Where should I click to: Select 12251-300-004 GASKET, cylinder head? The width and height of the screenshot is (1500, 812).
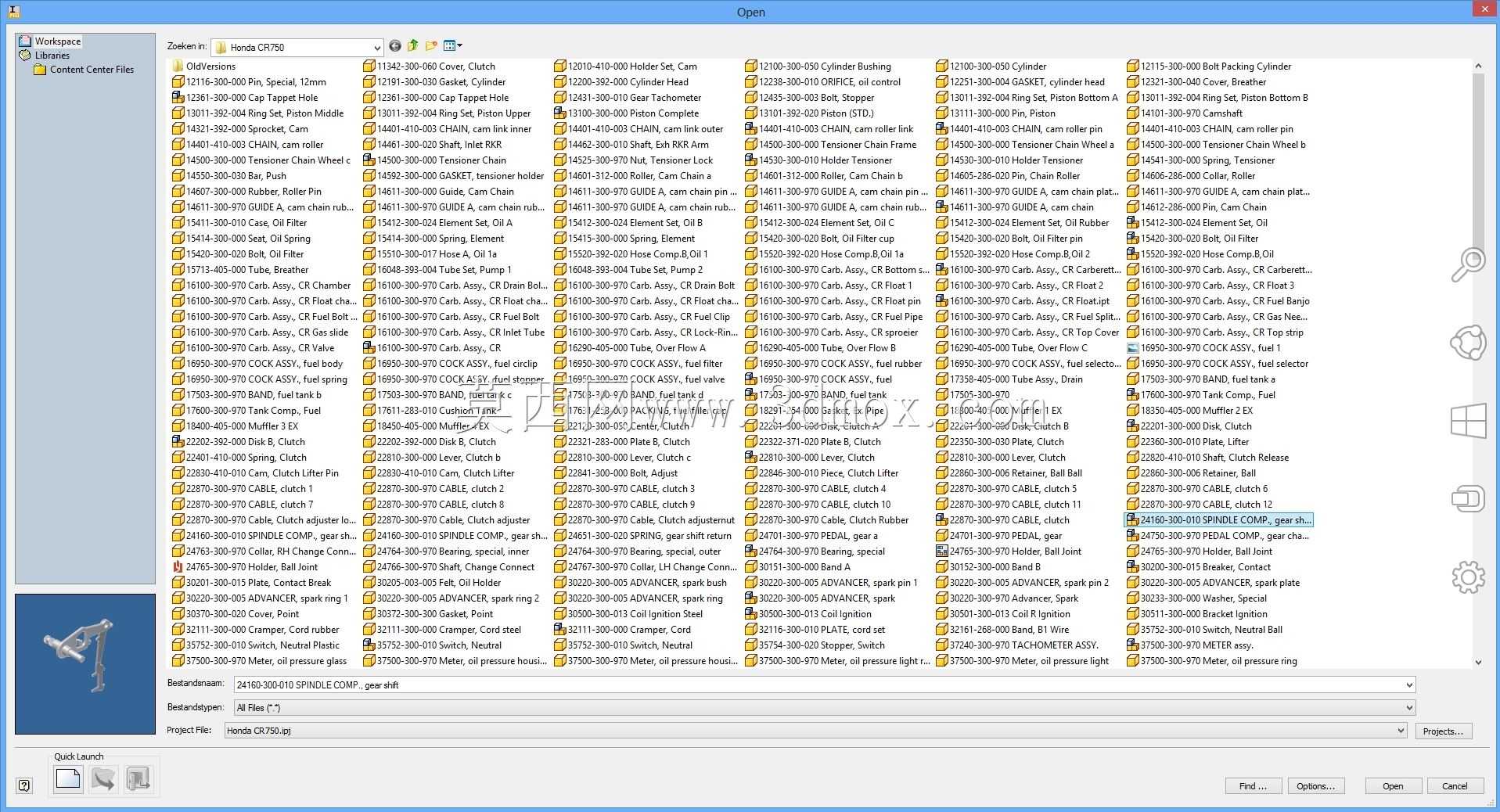tap(1027, 82)
